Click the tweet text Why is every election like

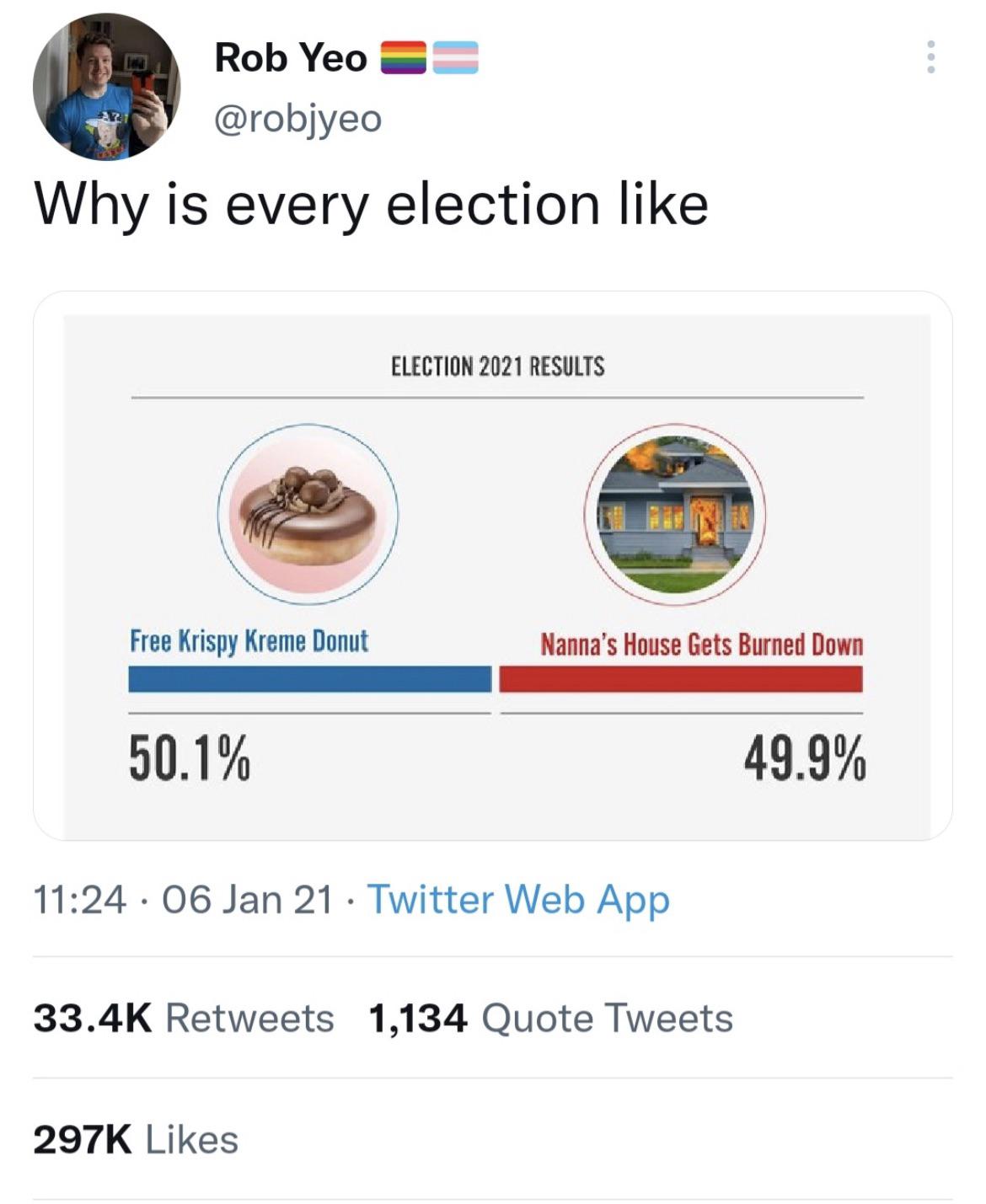pos(372,205)
